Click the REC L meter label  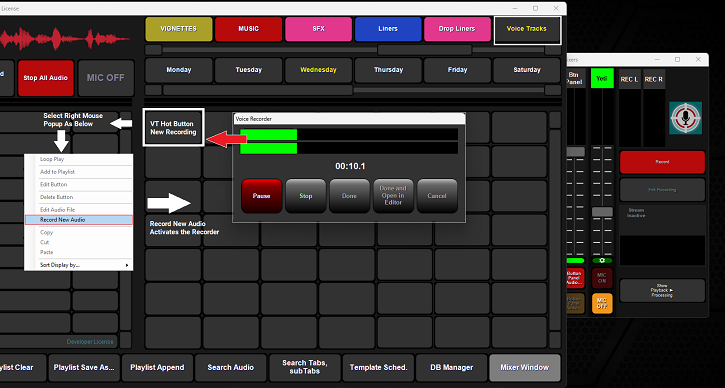coord(629,80)
